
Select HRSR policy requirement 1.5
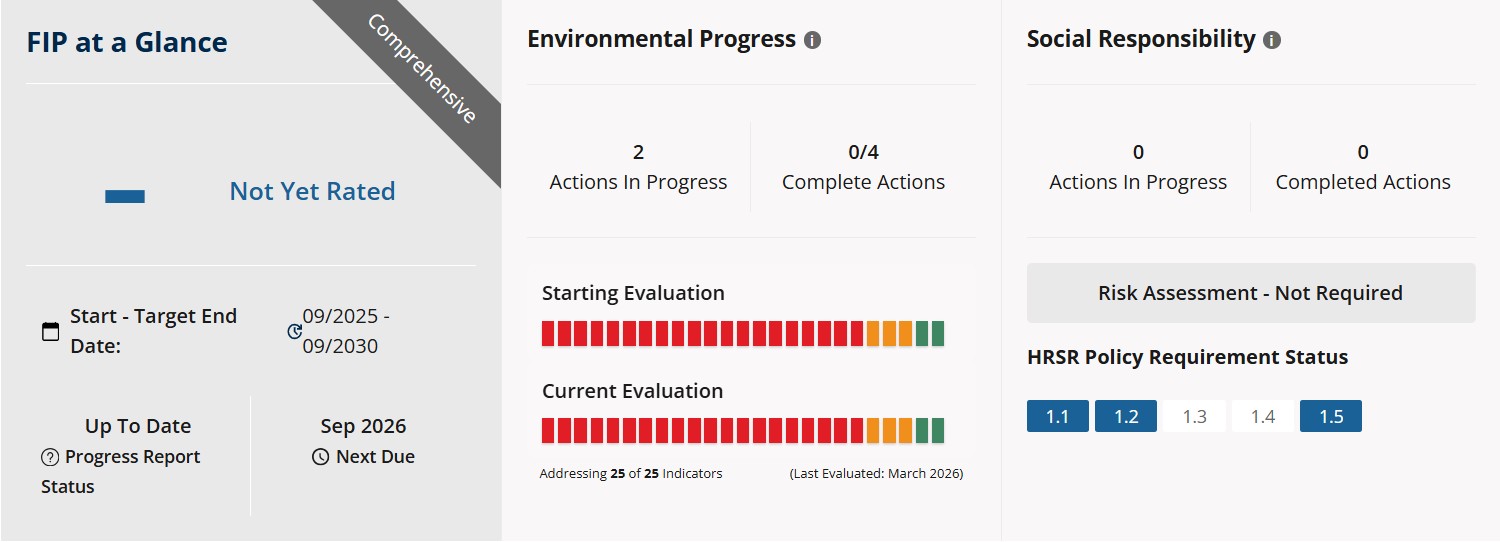(1330, 416)
